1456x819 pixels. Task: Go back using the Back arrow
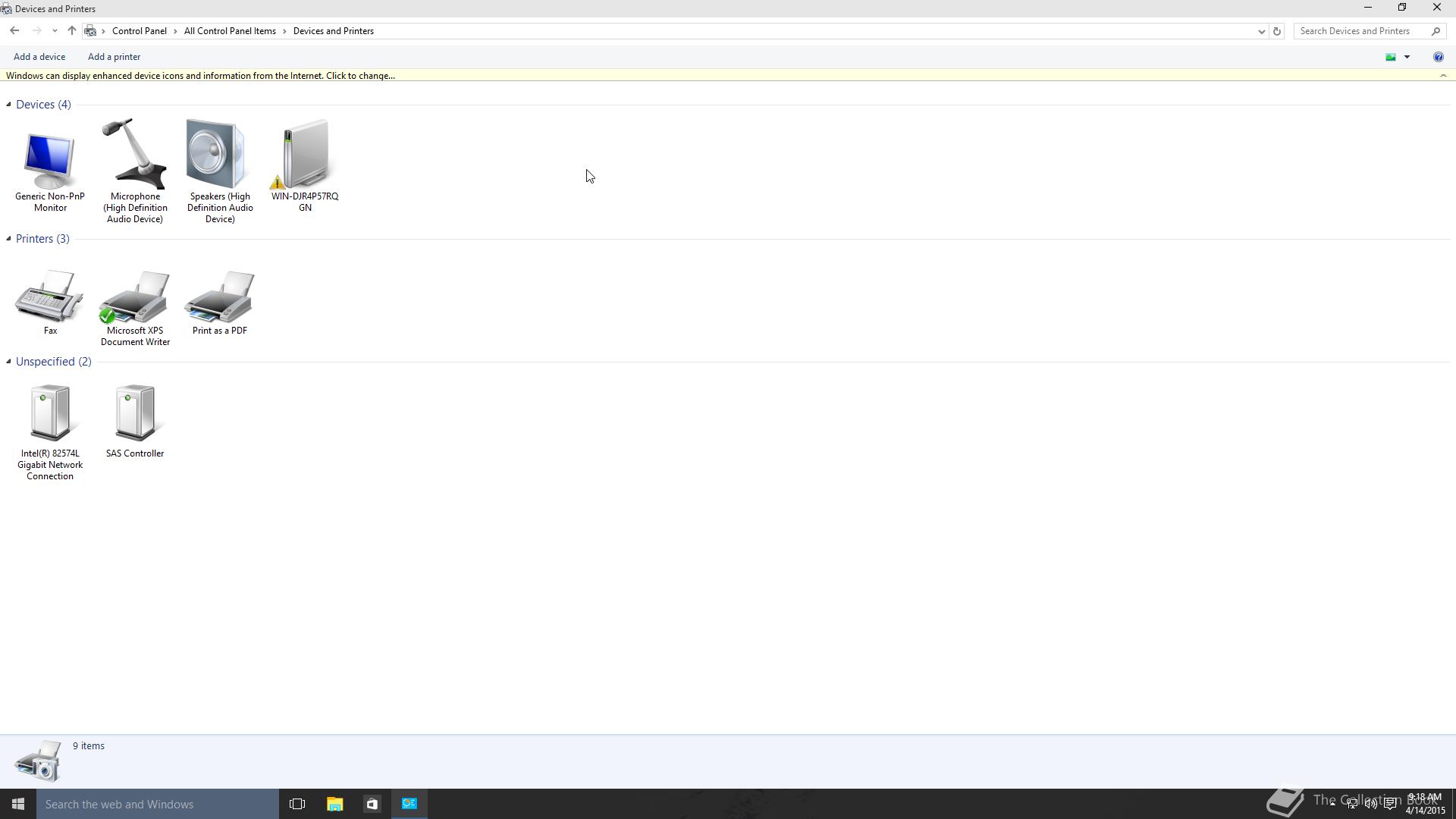pyautogui.click(x=14, y=31)
